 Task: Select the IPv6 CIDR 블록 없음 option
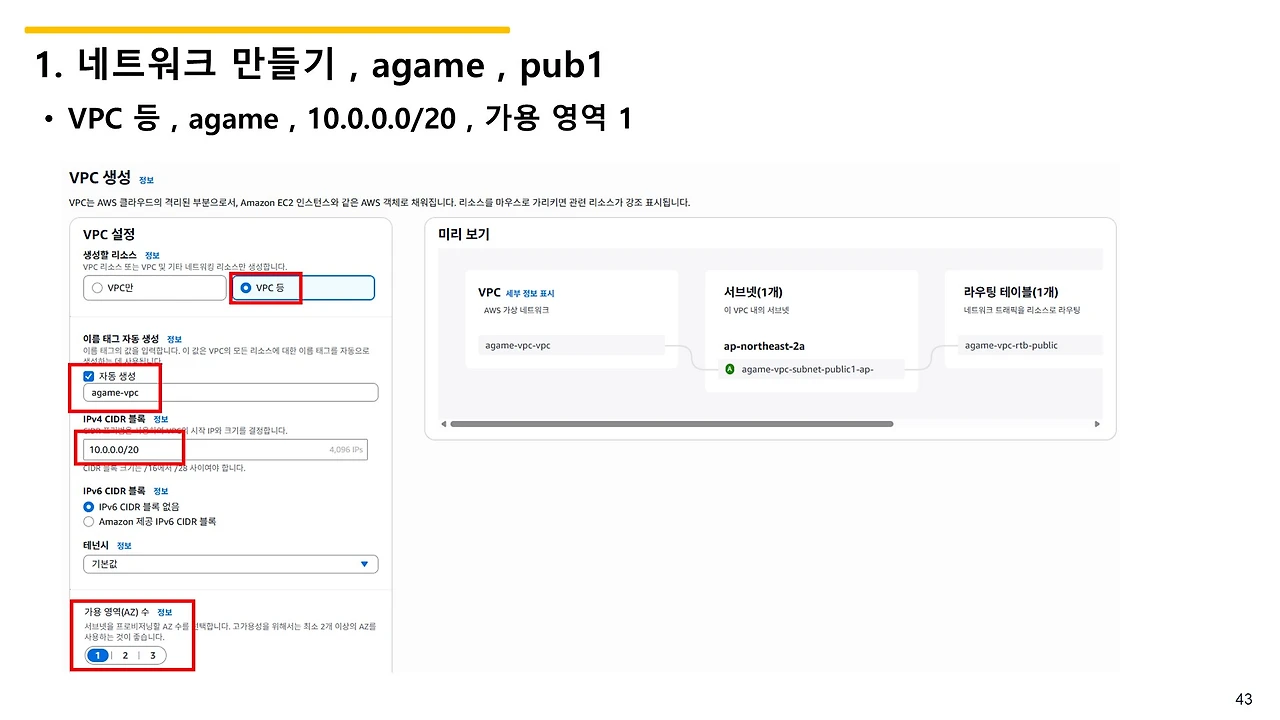89,507
